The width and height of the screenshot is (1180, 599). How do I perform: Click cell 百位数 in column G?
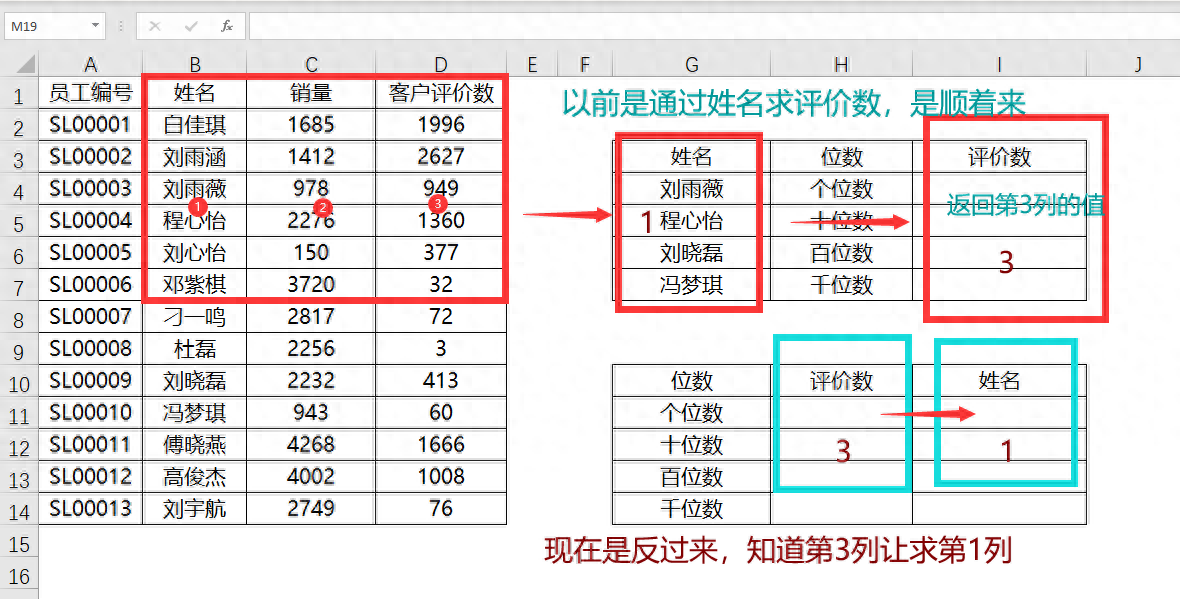[692, 476]
